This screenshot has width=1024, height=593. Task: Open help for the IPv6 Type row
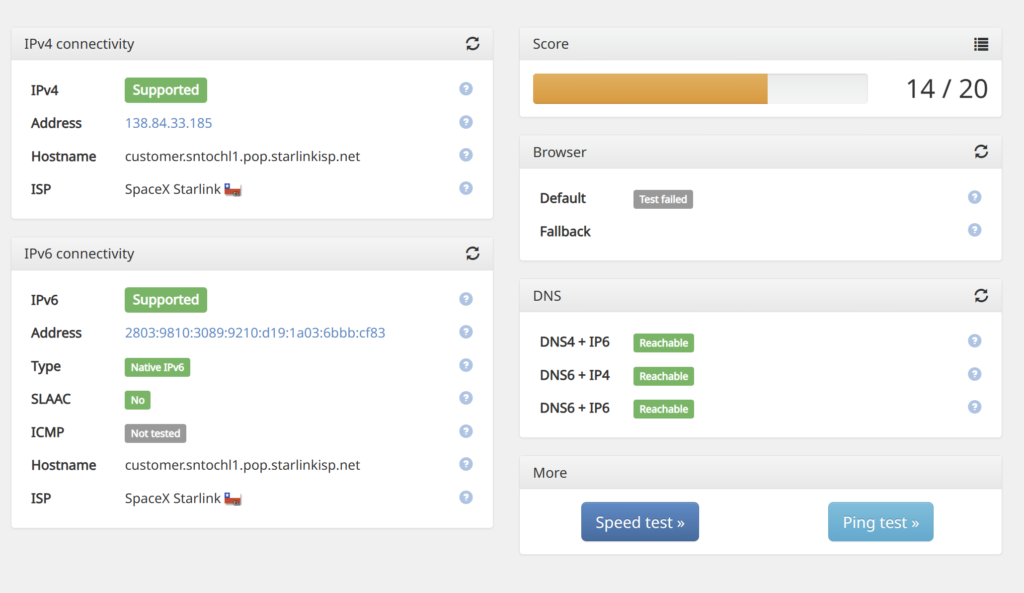[x=466, y=365]
